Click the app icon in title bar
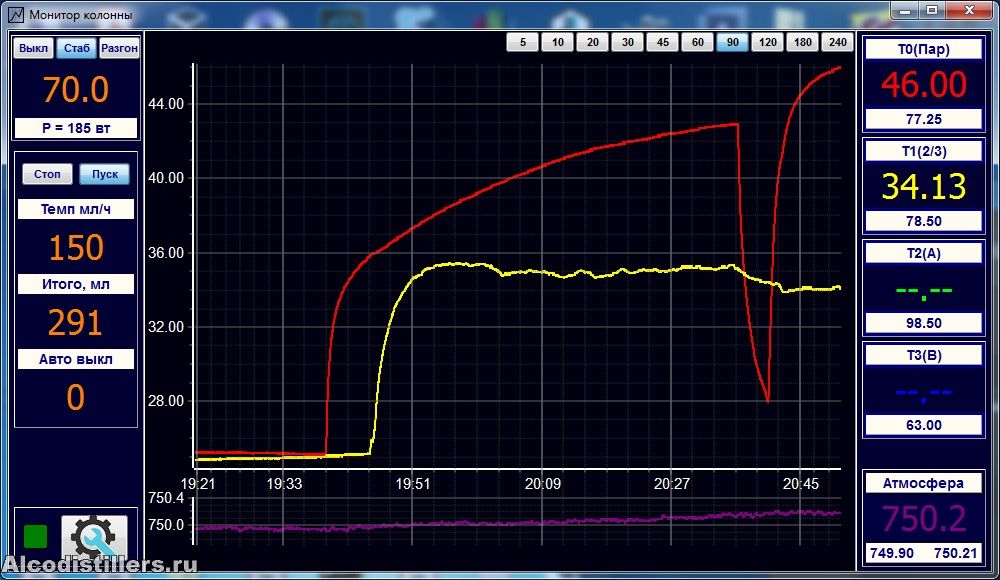 click(15, 14)
